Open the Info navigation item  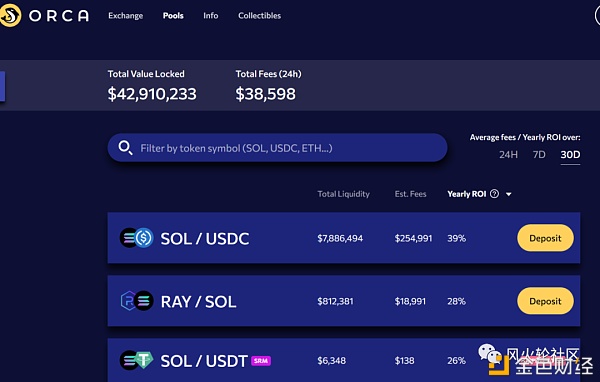210,16
